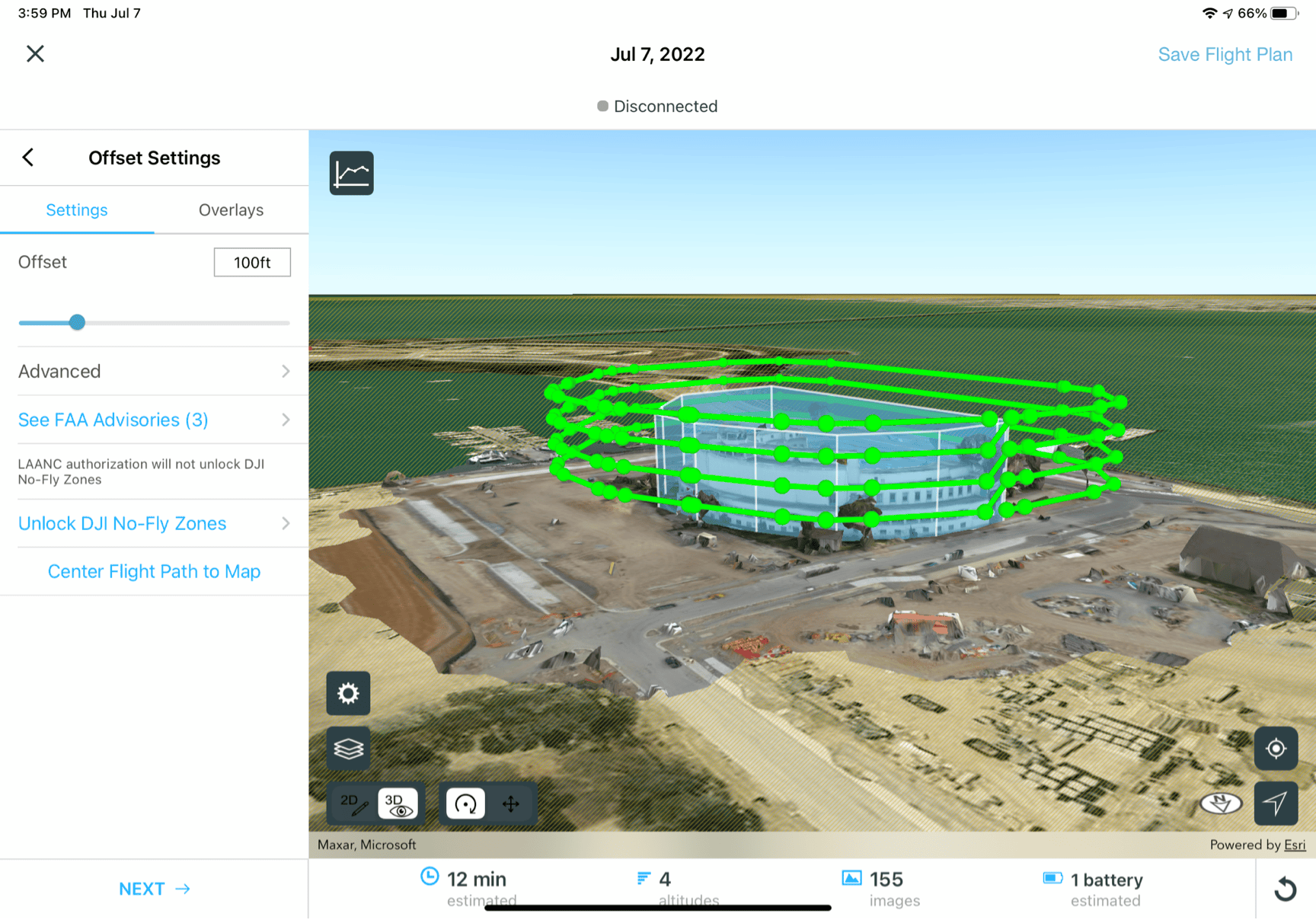Click the Offset 100ft input field
This screenshot has height=920, width=1316.
pyautogui.click(x=252, y=262)
